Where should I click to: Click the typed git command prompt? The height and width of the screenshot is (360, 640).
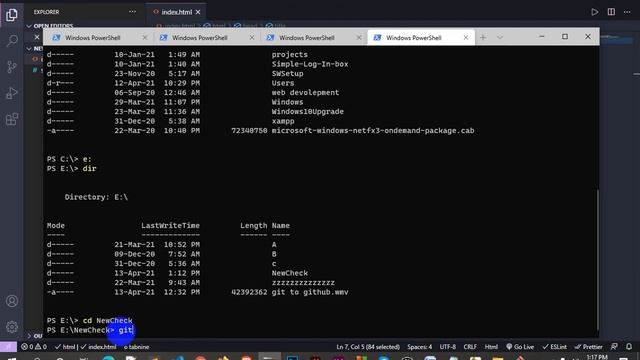pyautogui.click(x=126, y=330)
